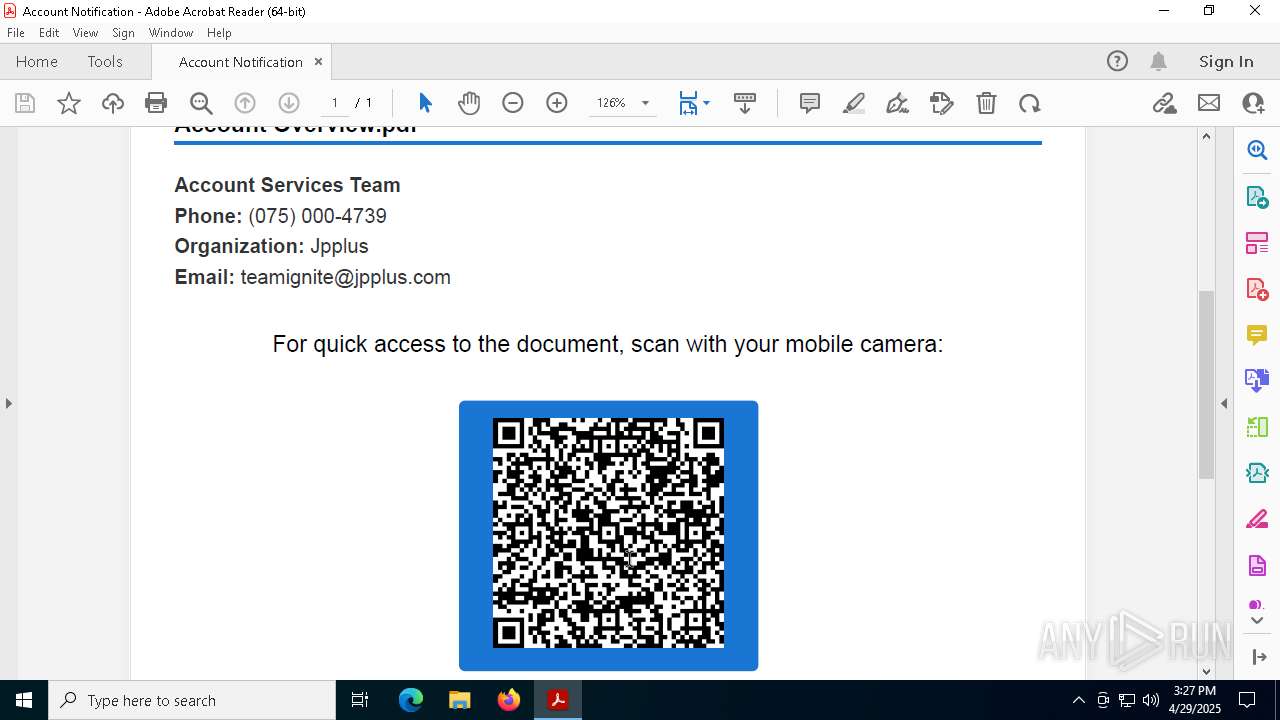This screenshot has width=1280, height=720.
Task: Send file by email icon
Action: click(x=1209, y=103)
